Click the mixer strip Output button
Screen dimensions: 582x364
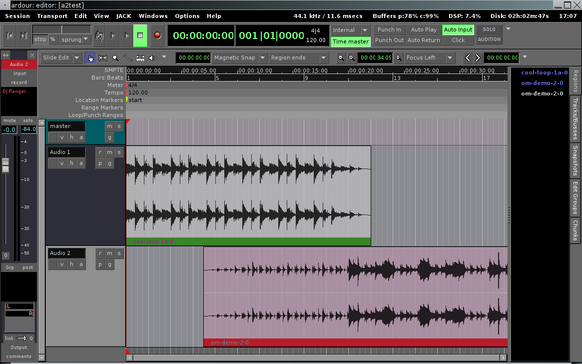click(x=19, y=347)
